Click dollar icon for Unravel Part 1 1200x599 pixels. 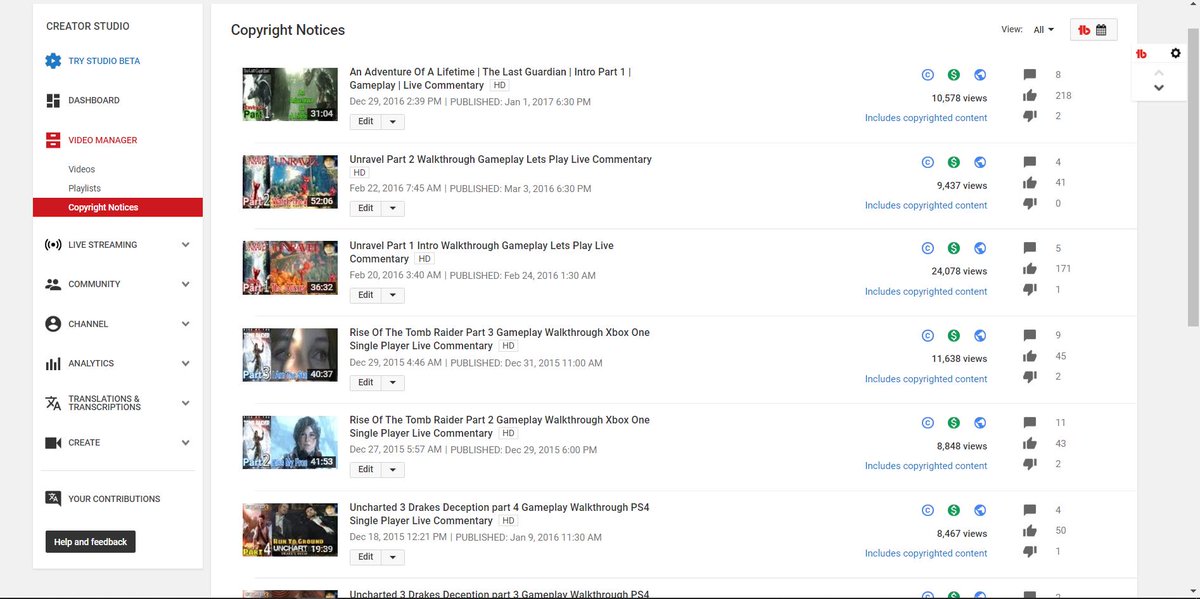click(x=954, y=249)
